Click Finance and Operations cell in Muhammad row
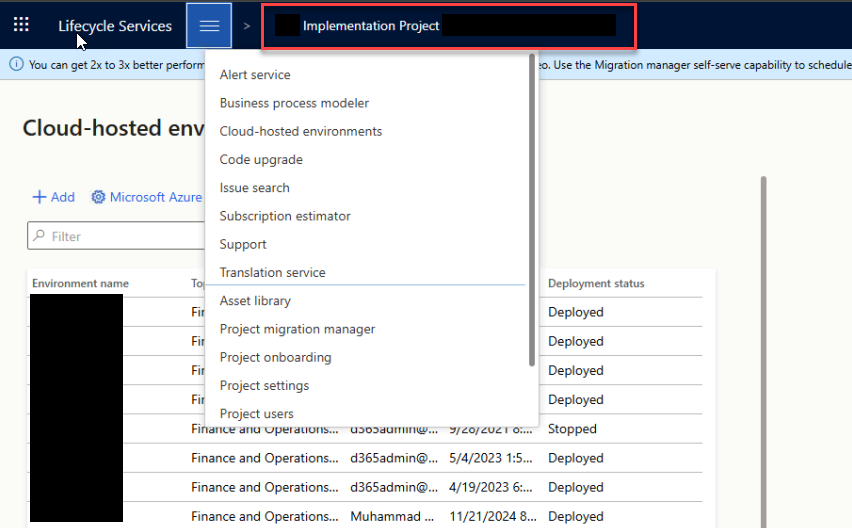This screenshot has height=528, width=852. pyautogui.click(x=264, y=516)
